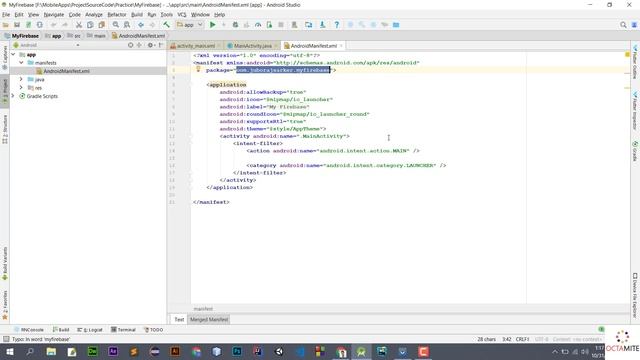Open Unity from taskbar
Screen dimensions: 640x360
coord(279,351)
